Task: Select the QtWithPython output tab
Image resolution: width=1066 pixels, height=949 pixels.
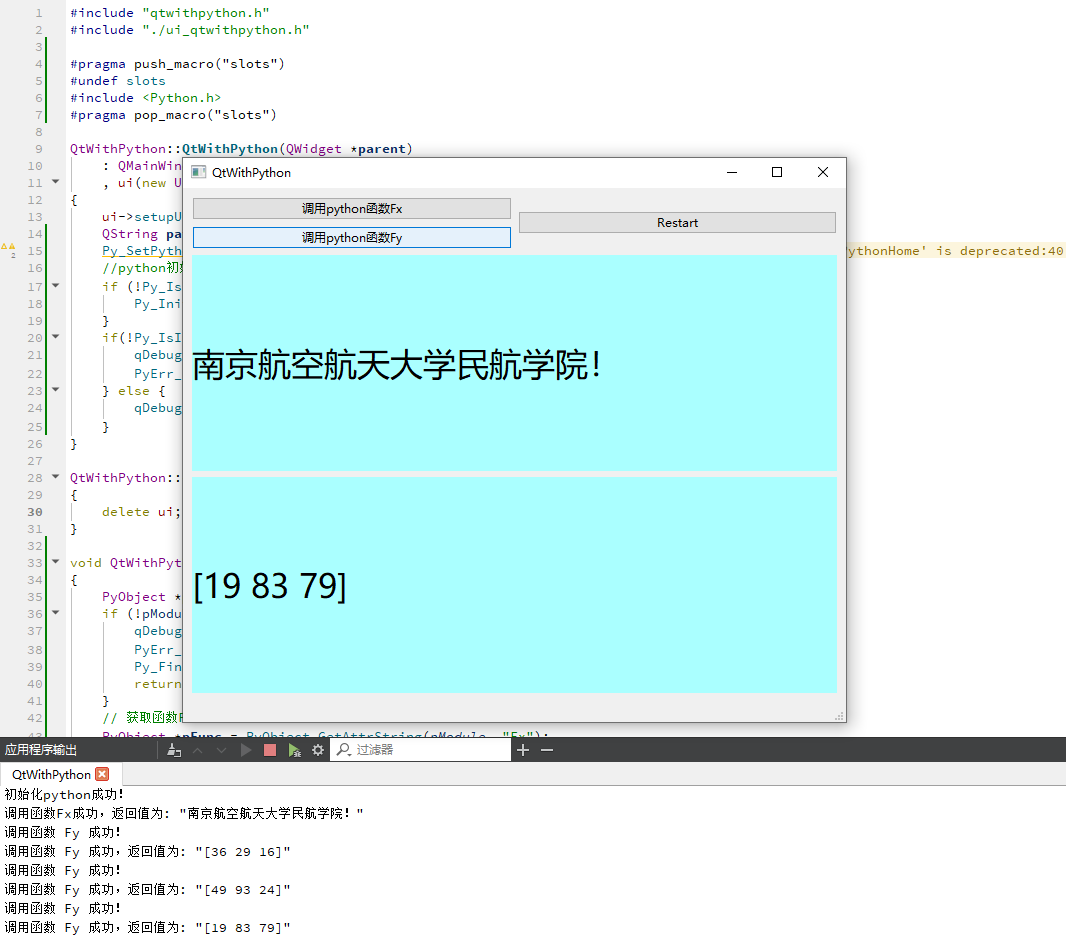Action: (50, 774)
